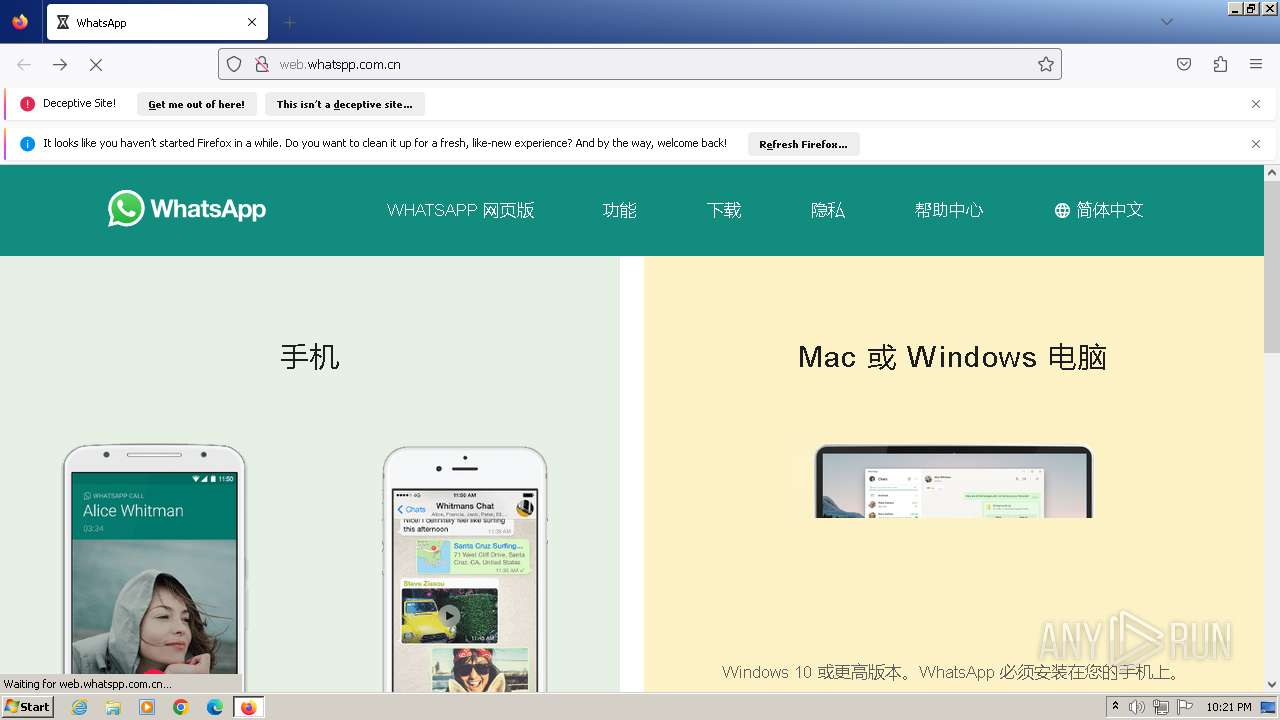Launch Microsoft Edge from taskbar

pyautogui.click(x=215, y=707)
